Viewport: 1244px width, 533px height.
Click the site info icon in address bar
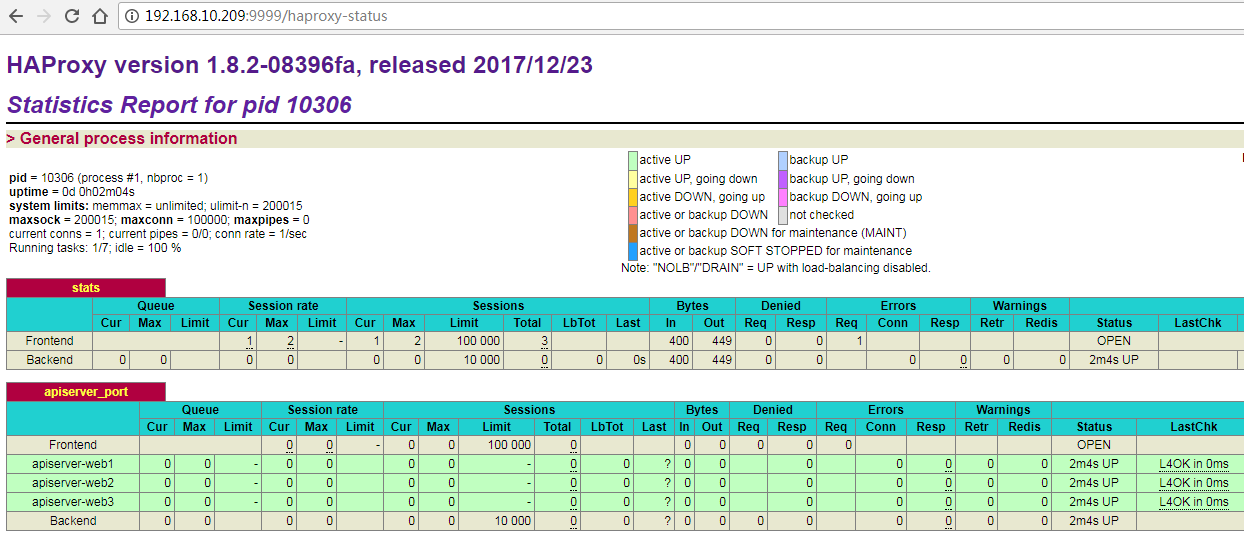pyautogui.click(x=132, y=16)
